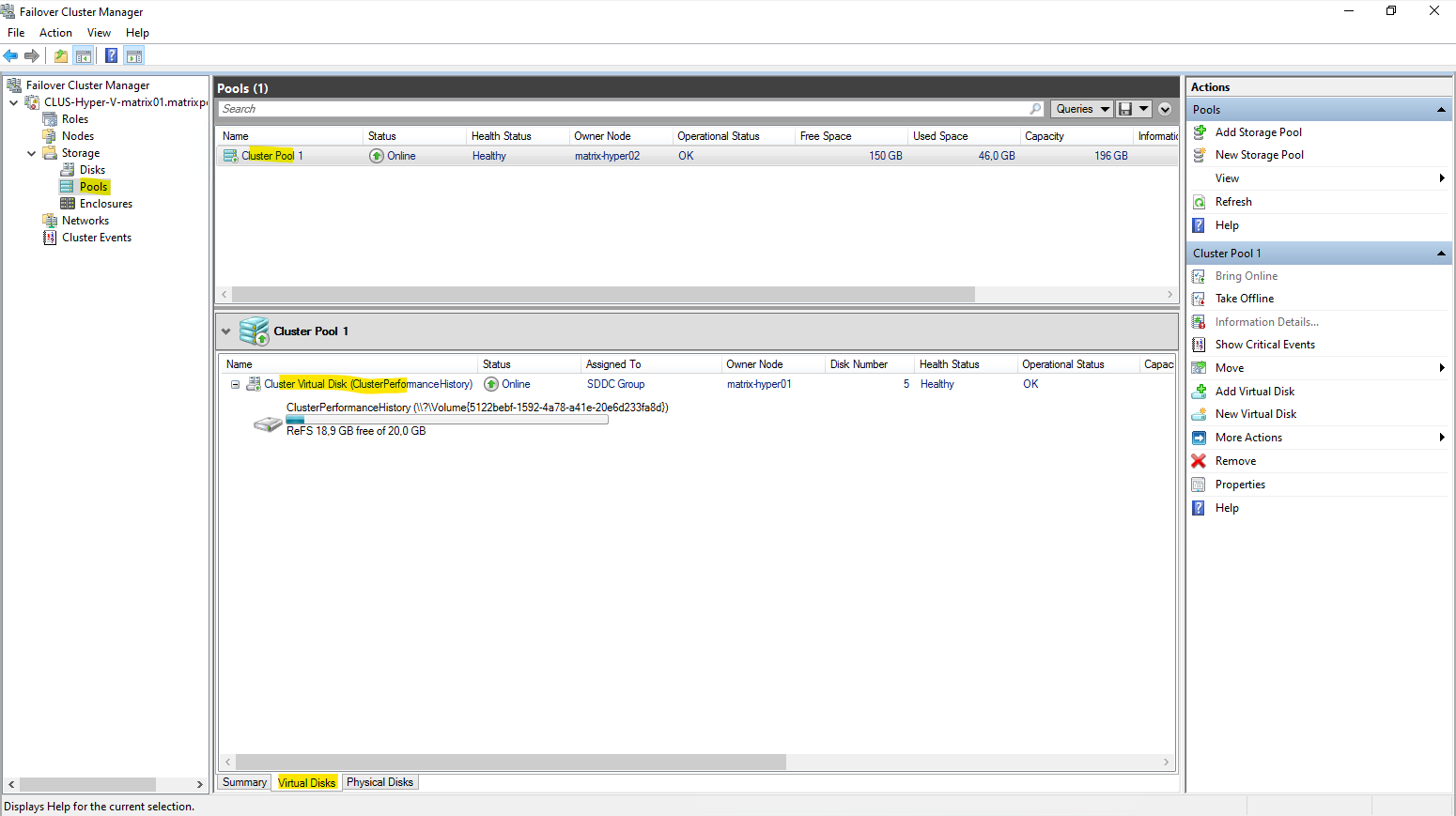Click the blue Help toolbar icon
Viewport: 1456px width, 816px height.
(x=111, y=56)
